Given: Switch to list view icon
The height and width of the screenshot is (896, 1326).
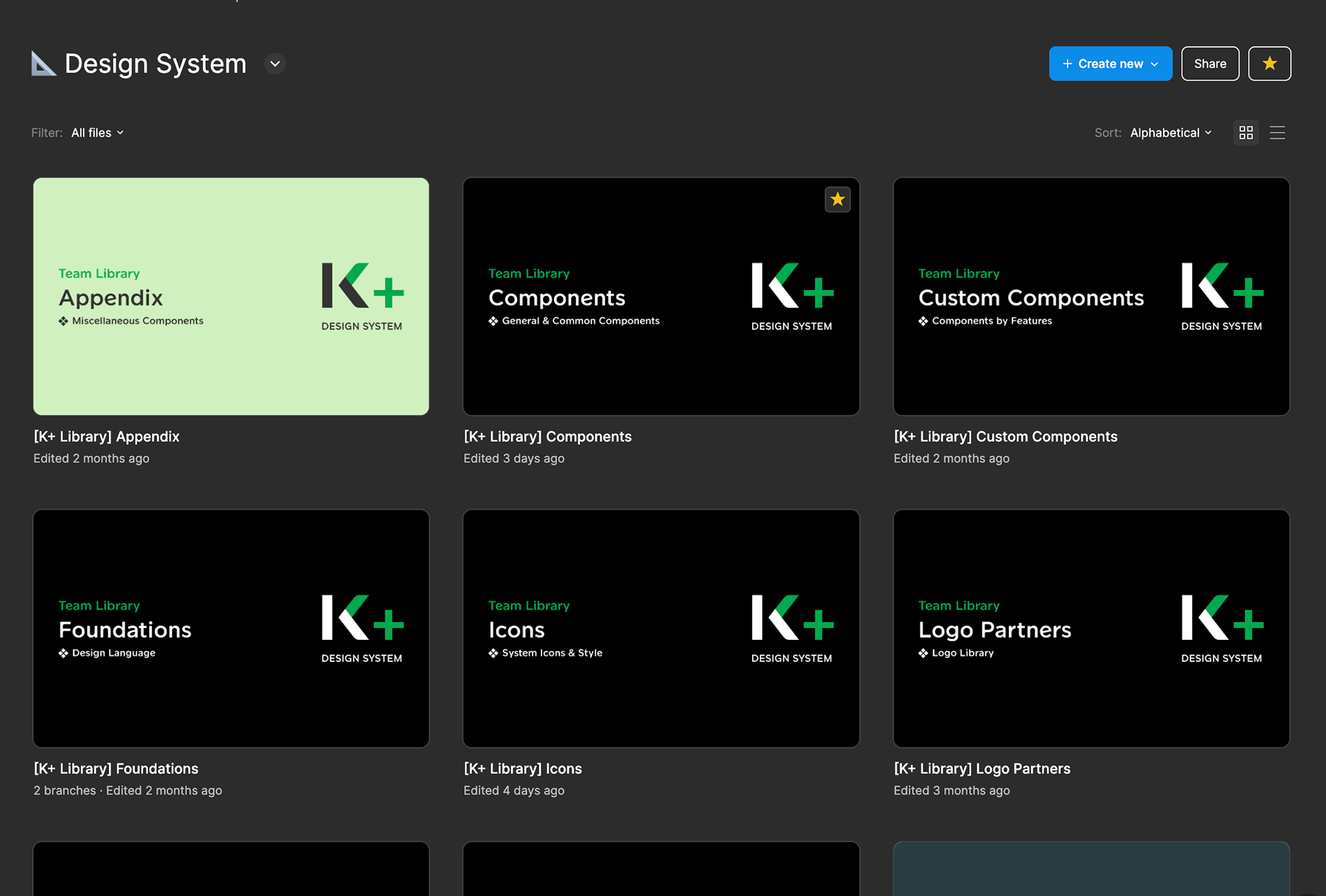Looking at the screenshot, I should coord(1278,133).
